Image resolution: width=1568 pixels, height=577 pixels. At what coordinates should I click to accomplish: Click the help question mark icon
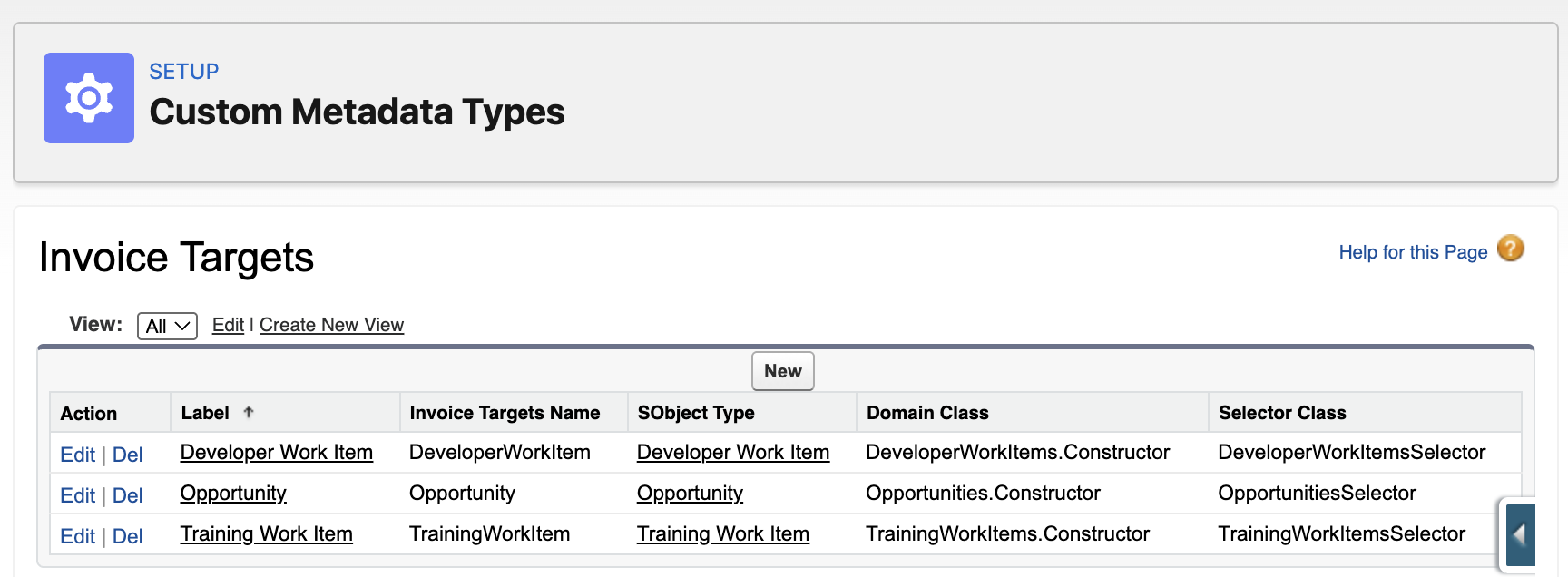tap(1510, 249)
